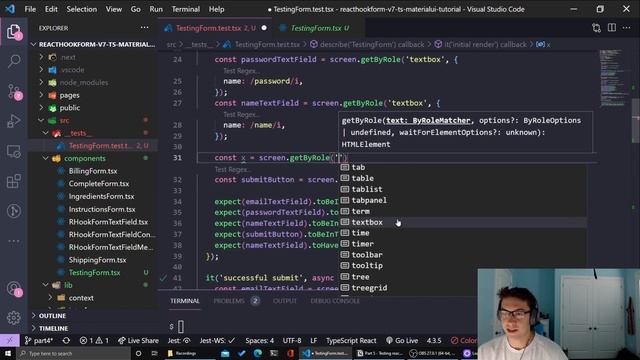Image resolution: width=640 pixels, height=360 pixels.
Task: Open the File menu
Action: click(x=30, y=9)
